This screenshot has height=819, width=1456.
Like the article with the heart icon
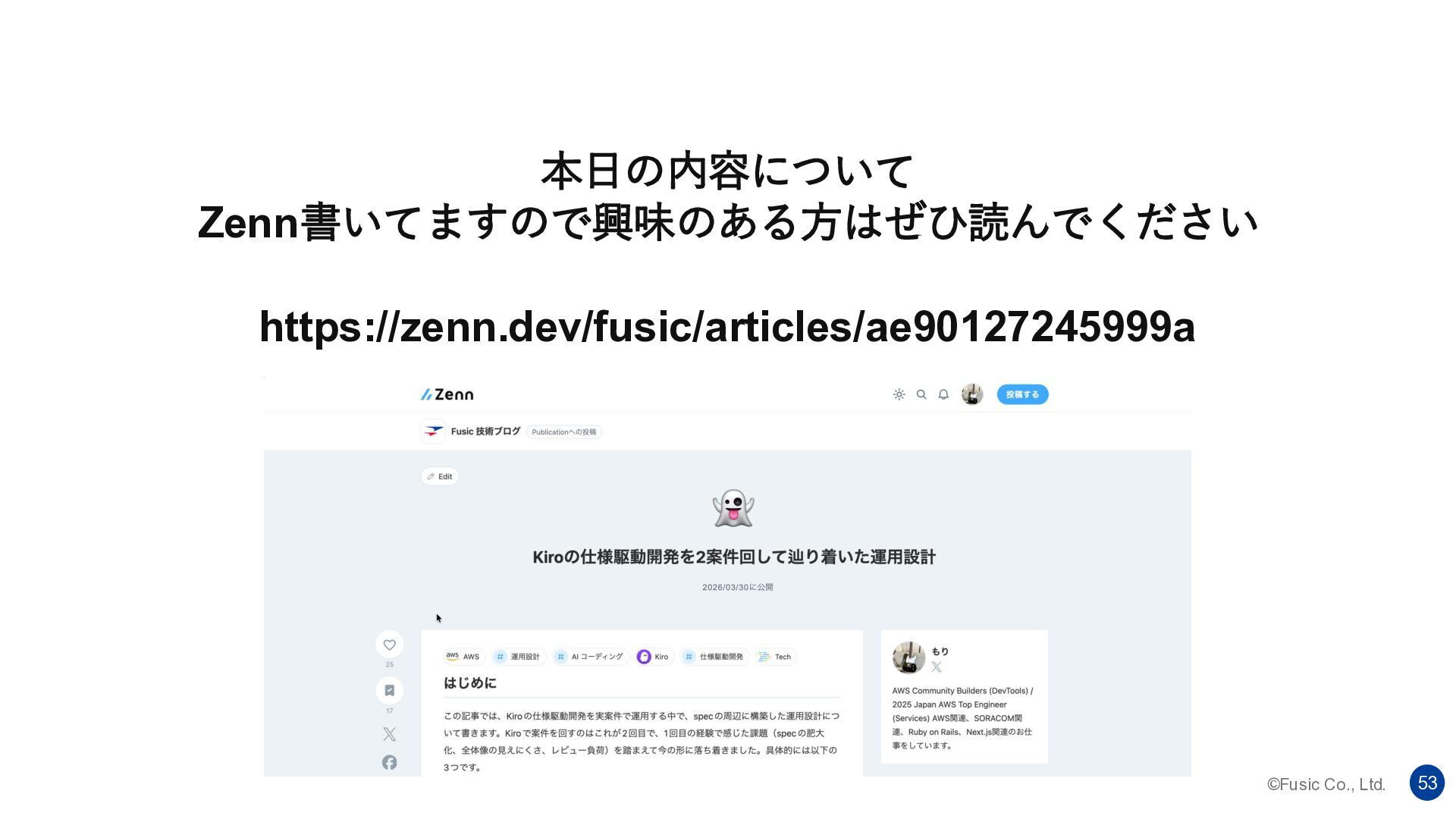389,645
